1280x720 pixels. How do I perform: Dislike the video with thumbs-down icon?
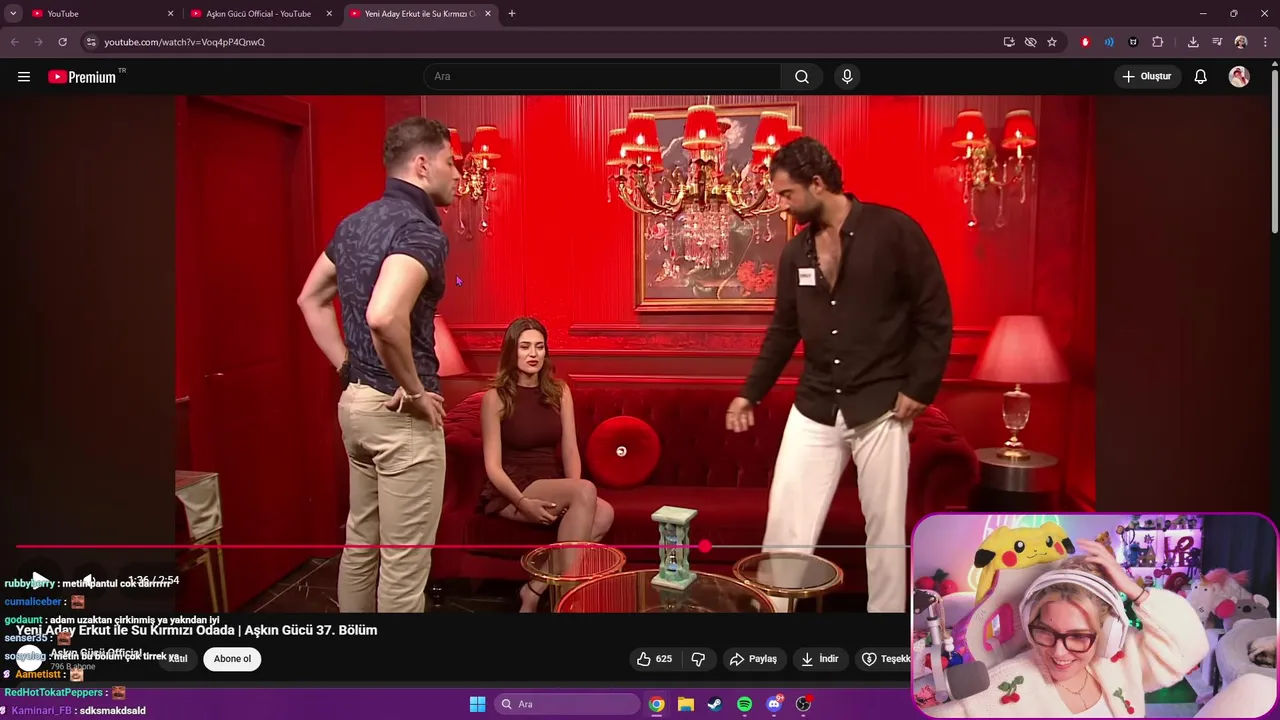tap(699, 659)
